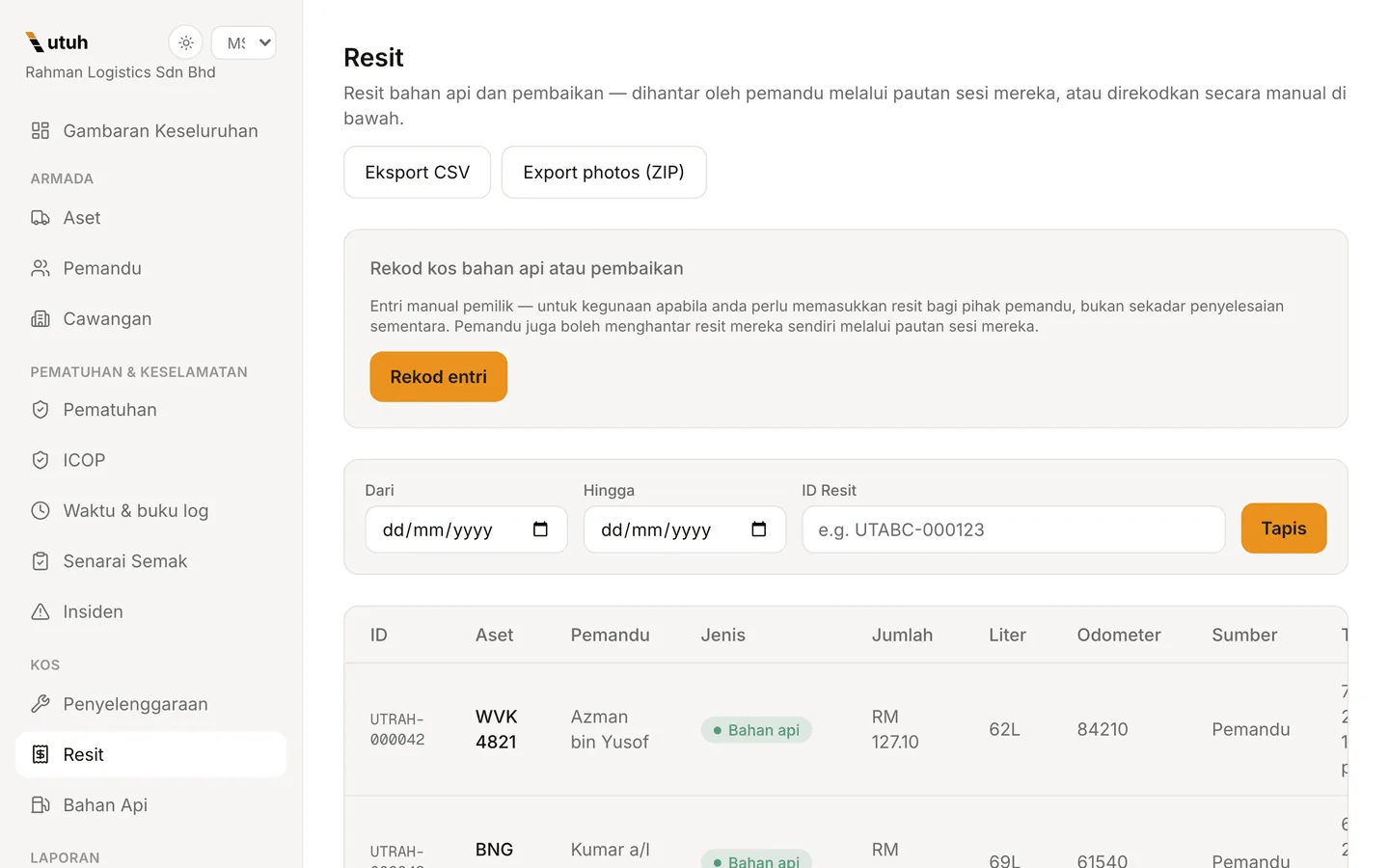Click the Rekod entri button
Screen dimensions: 1389x868
tap(439, 377)
